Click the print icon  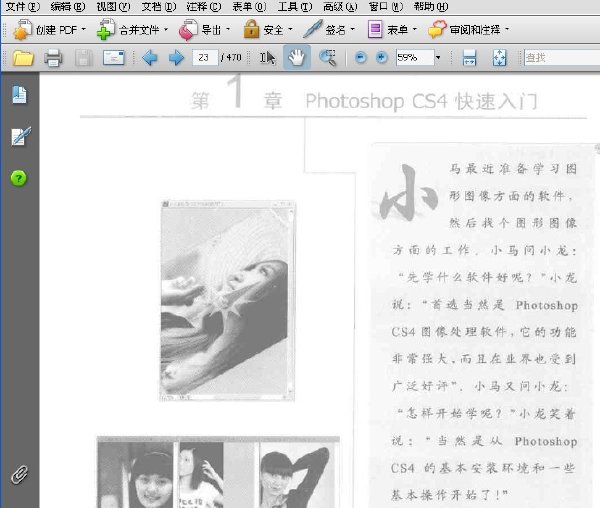click(x=53, y=58)
